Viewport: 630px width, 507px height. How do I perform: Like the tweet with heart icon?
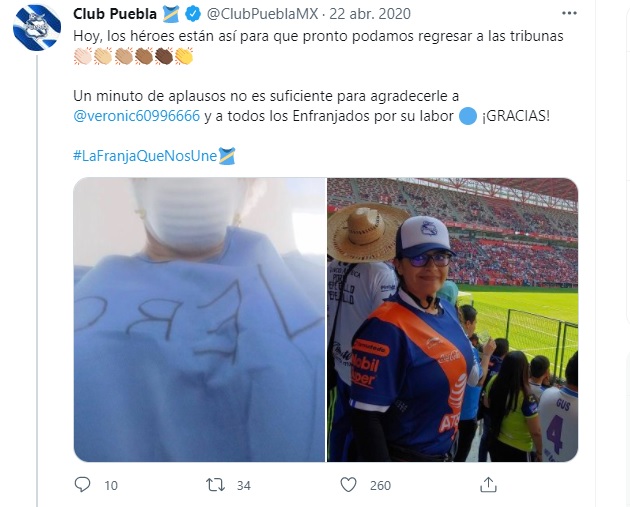point(348,485)
